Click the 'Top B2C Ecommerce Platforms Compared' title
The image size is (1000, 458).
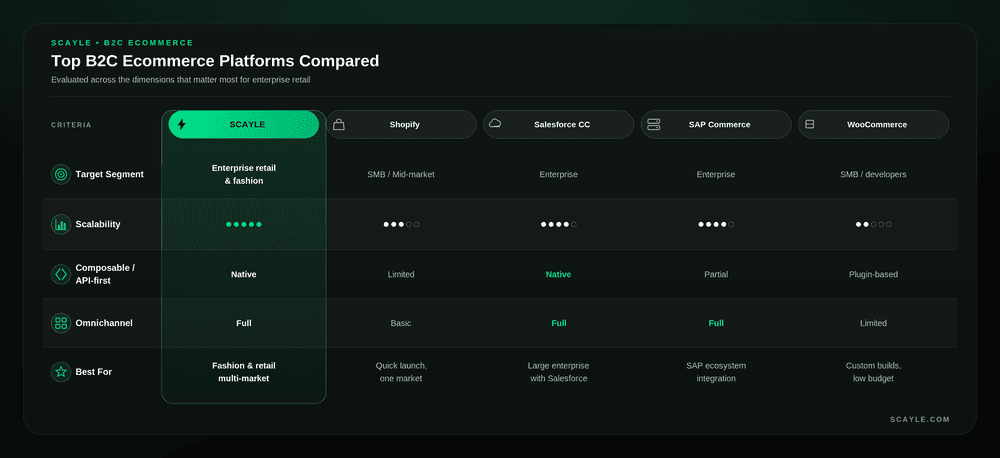[215, 61]
